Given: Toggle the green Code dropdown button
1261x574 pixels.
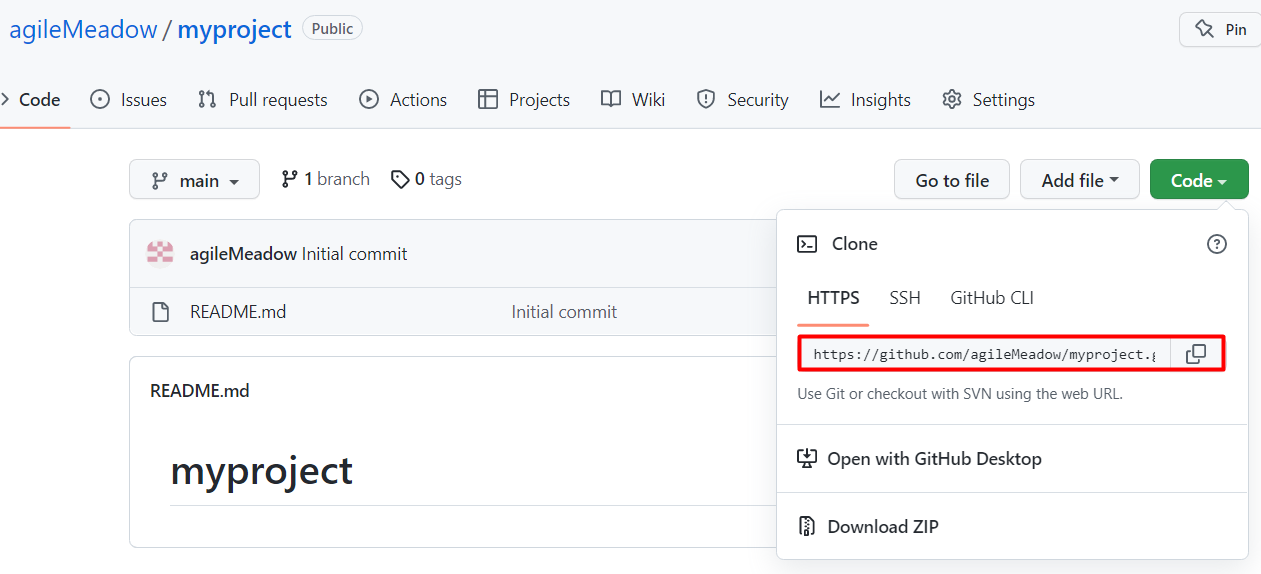Looking at the screenshot, I should point(1199,179).
